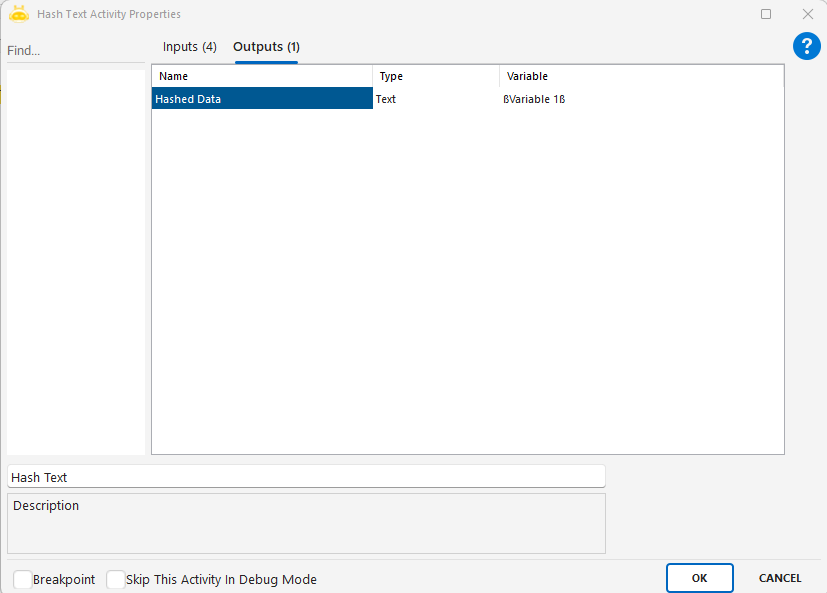Toggle Skip This Activity In Debug Mode

pos(116,579)
